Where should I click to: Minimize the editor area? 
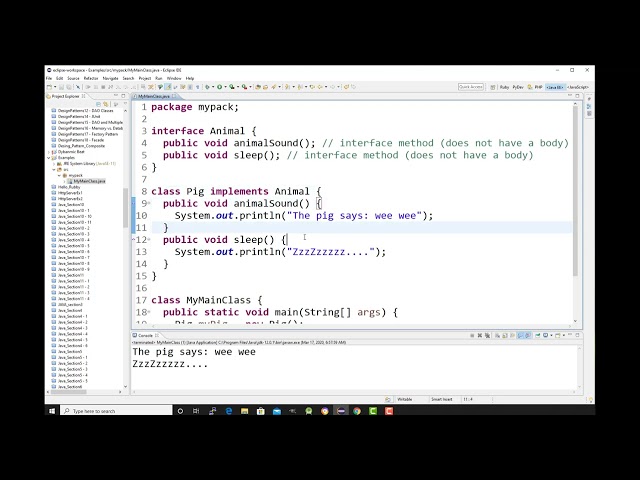tap(570, 96)
